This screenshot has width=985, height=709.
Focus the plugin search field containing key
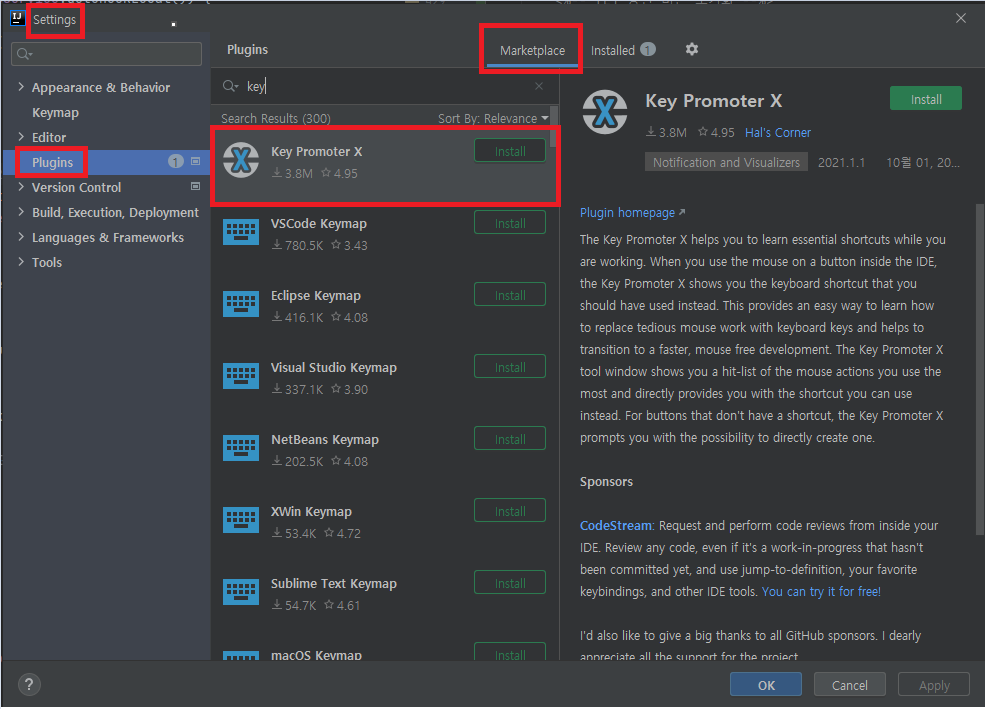point(384,86)
